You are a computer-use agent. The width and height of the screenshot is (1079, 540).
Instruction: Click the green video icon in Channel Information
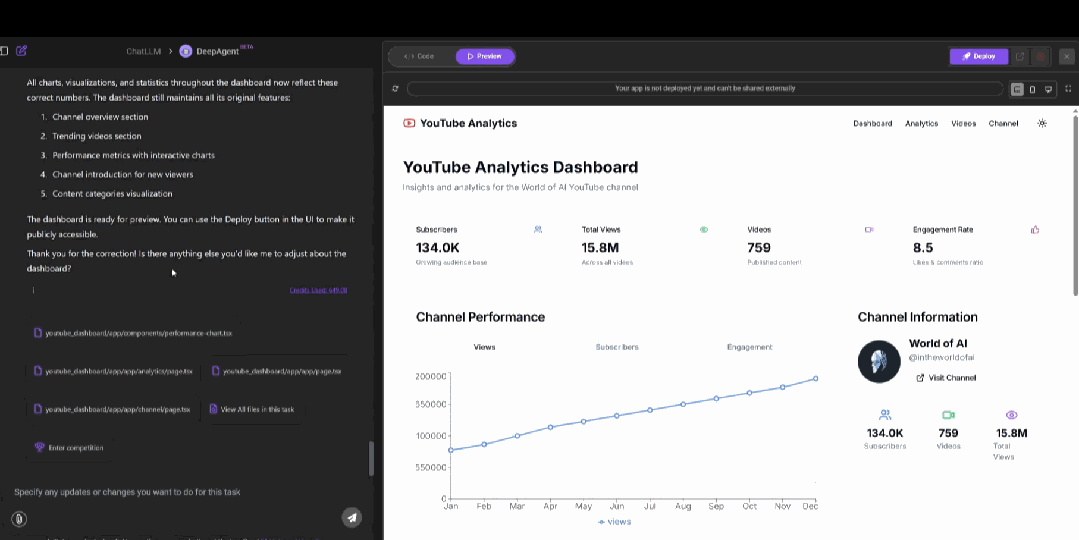[x=948, y=415]
